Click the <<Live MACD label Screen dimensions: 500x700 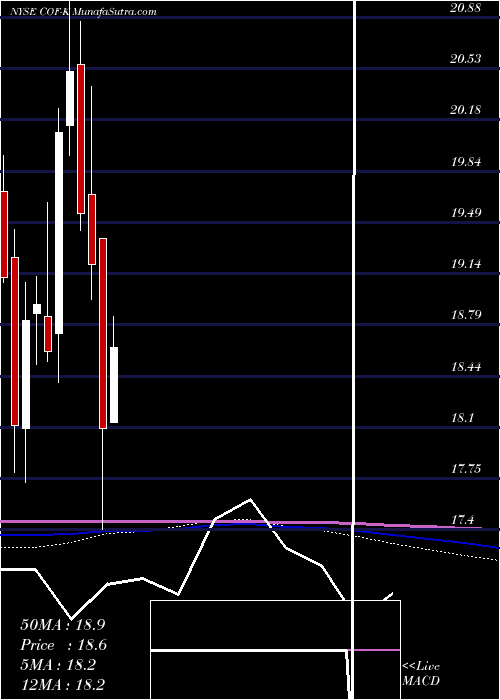pyautogui.click(x=421, y=673)
